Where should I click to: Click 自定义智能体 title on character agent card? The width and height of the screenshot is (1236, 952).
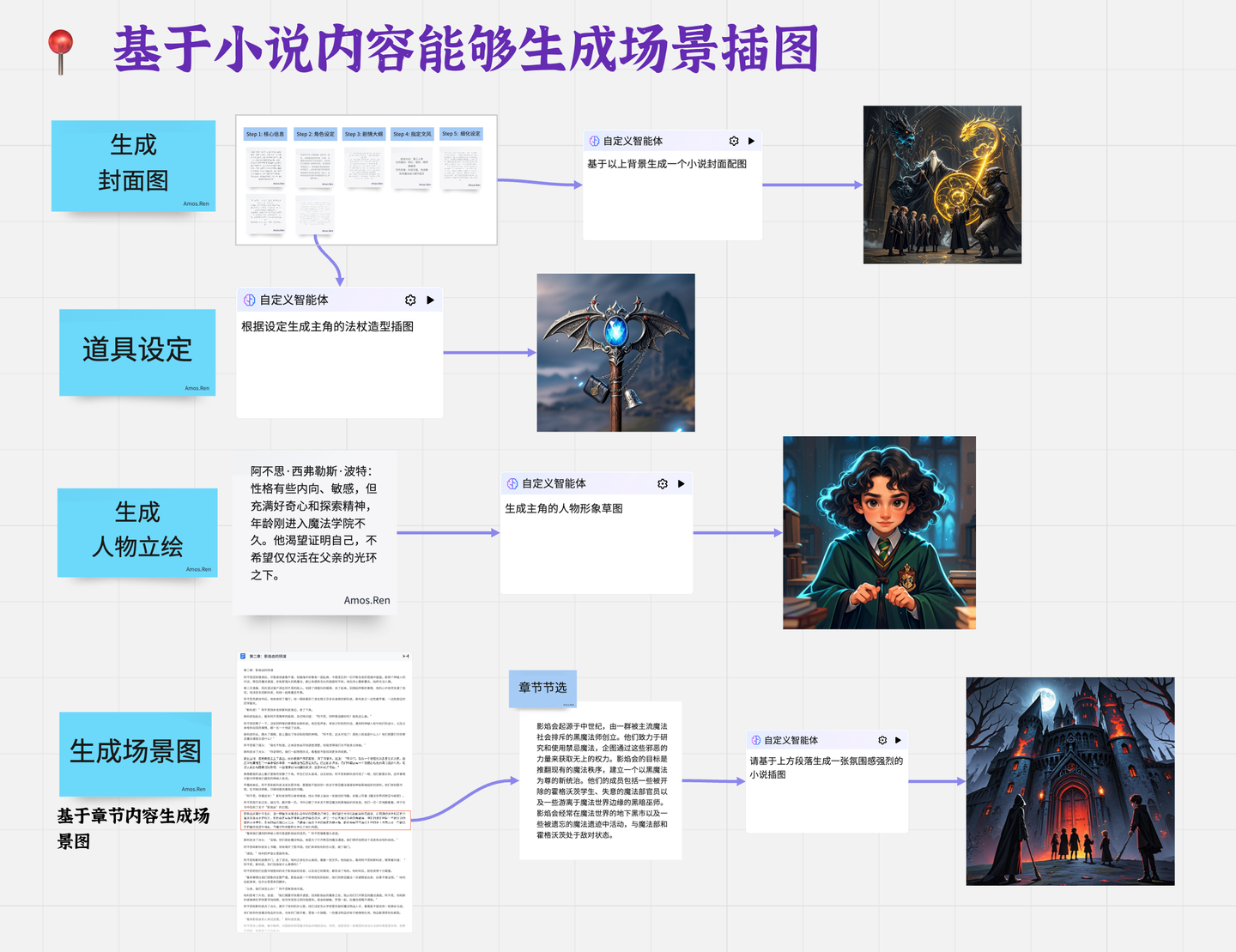click(554, 483)
